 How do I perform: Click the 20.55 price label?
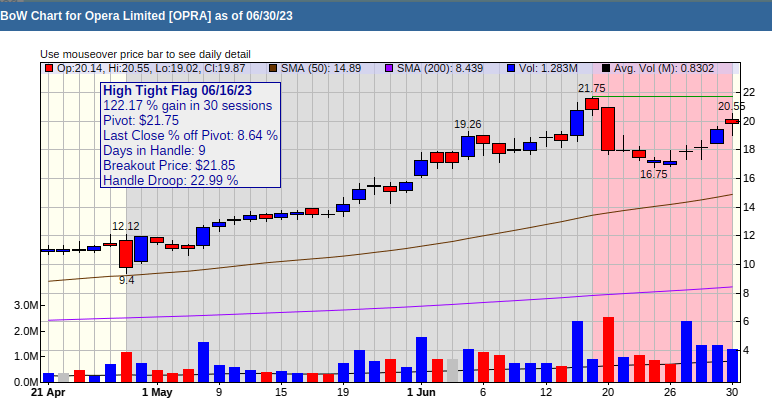click(731, 106)
